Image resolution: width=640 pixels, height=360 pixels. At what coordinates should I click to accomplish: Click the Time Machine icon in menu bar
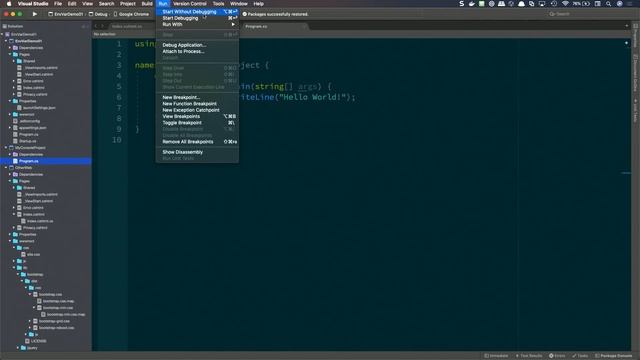click(x=554, y=4)
